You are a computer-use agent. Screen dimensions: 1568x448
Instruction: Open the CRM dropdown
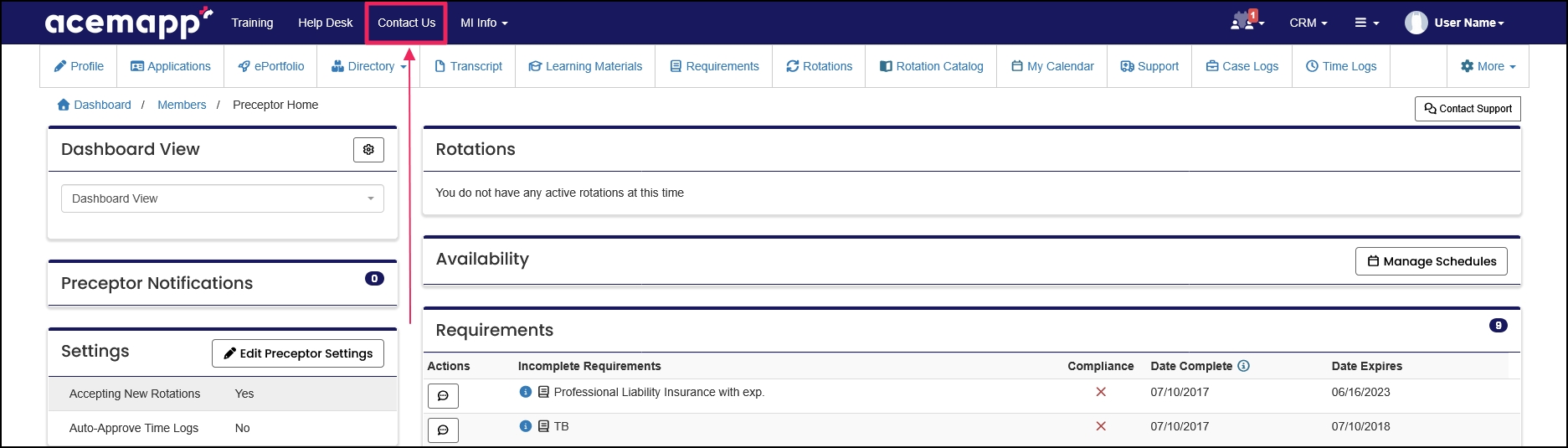click(1308, 23)
